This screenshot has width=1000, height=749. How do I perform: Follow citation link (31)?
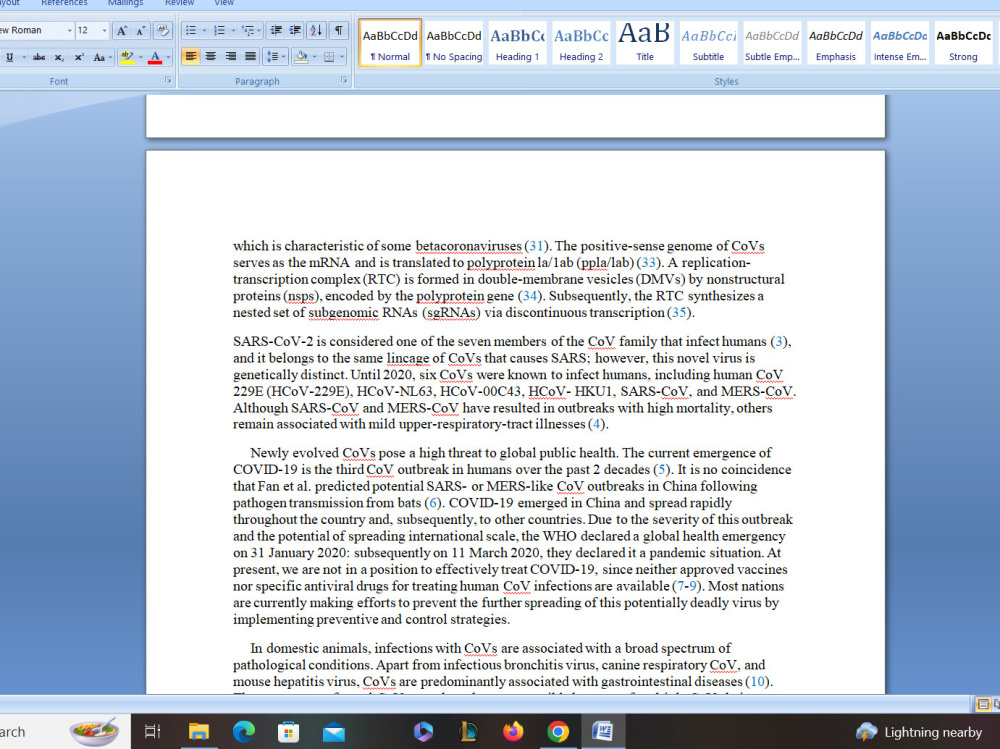point(536,246)
